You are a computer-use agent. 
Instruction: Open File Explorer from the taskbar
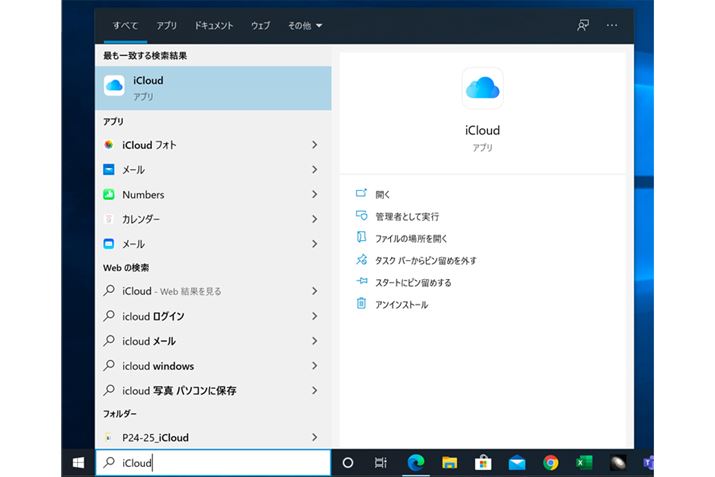(x=450, y=463)
